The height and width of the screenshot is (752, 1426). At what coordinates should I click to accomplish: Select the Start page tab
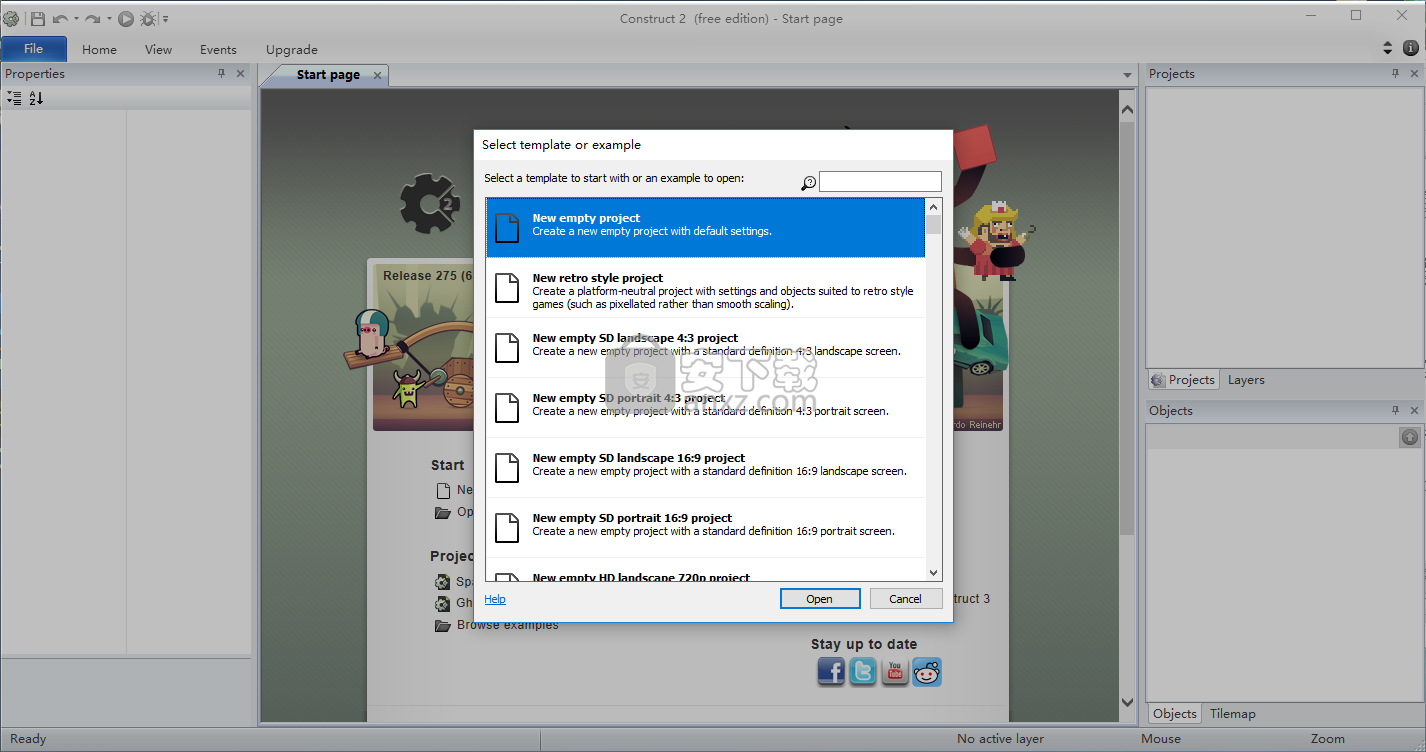pyautogui.click(x=328, y=75)
